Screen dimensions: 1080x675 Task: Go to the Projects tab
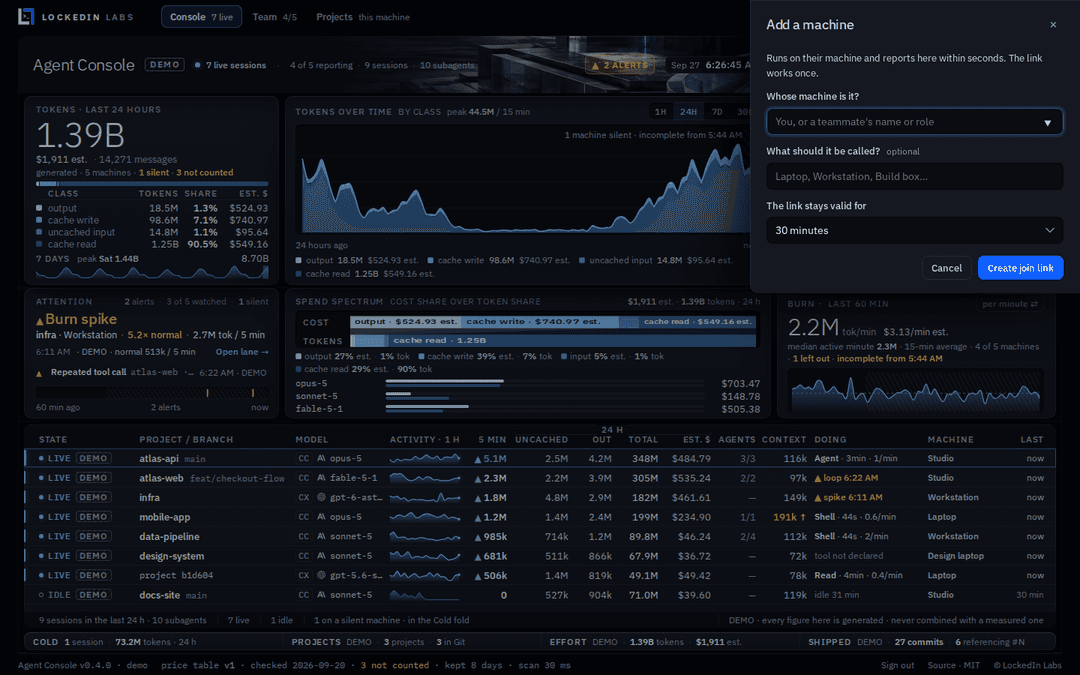[363, 17]
